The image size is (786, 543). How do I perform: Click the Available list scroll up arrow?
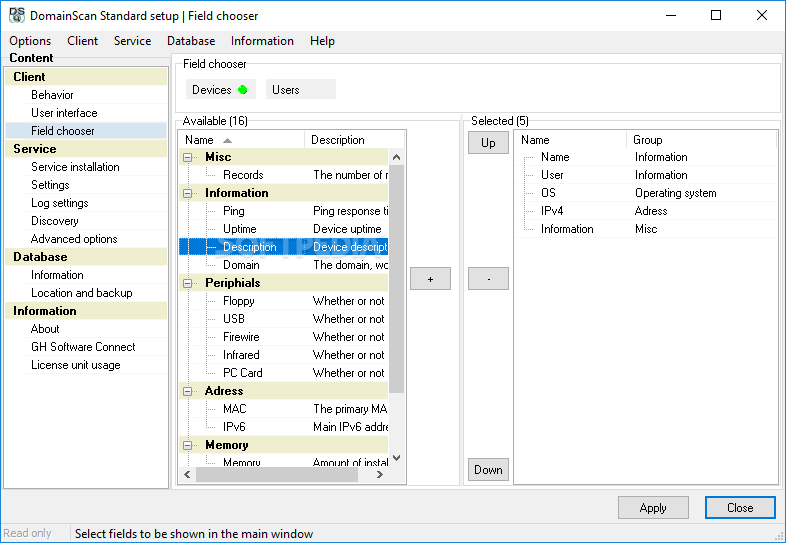397,157
